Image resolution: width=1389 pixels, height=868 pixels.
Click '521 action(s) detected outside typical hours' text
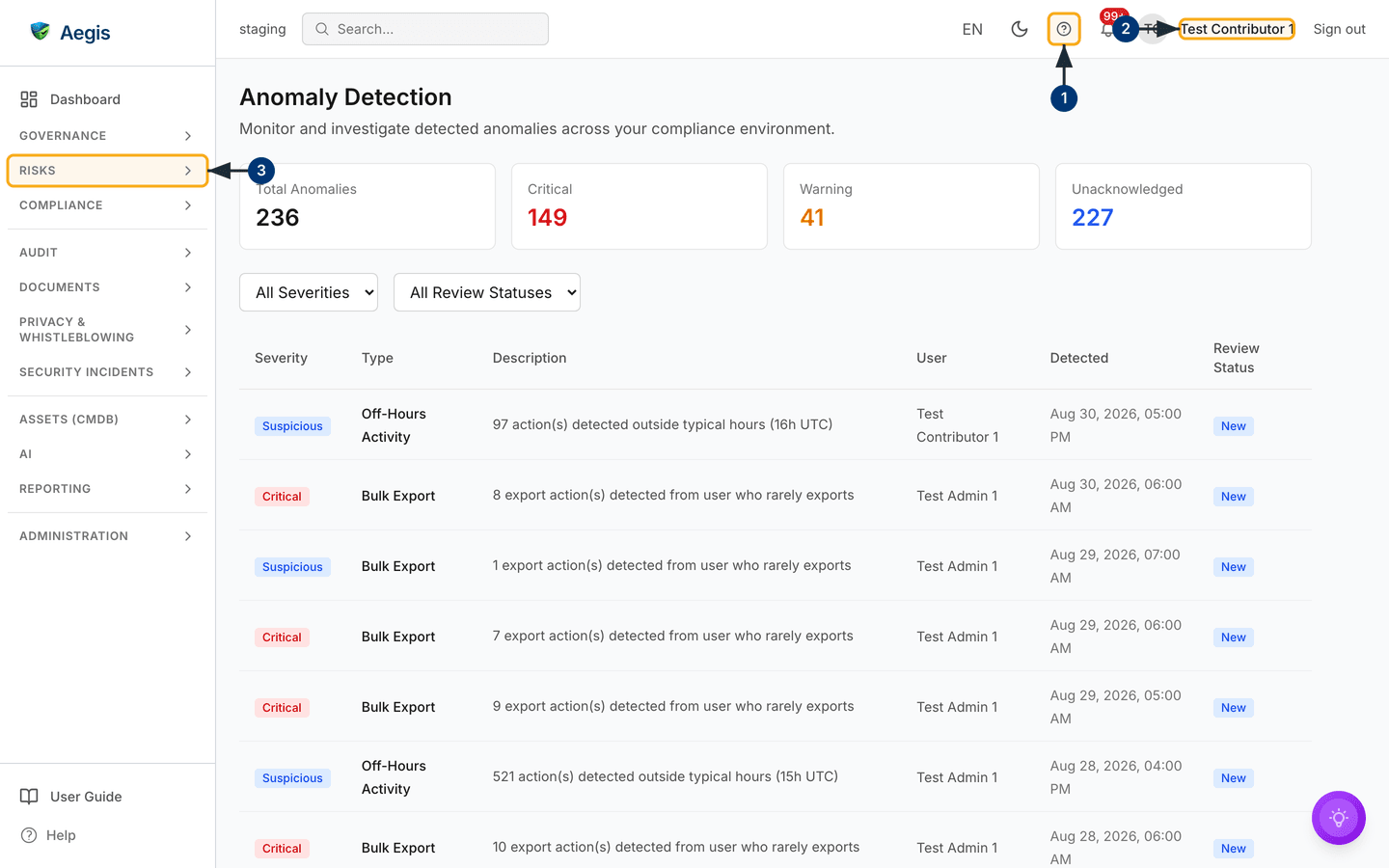666,776
